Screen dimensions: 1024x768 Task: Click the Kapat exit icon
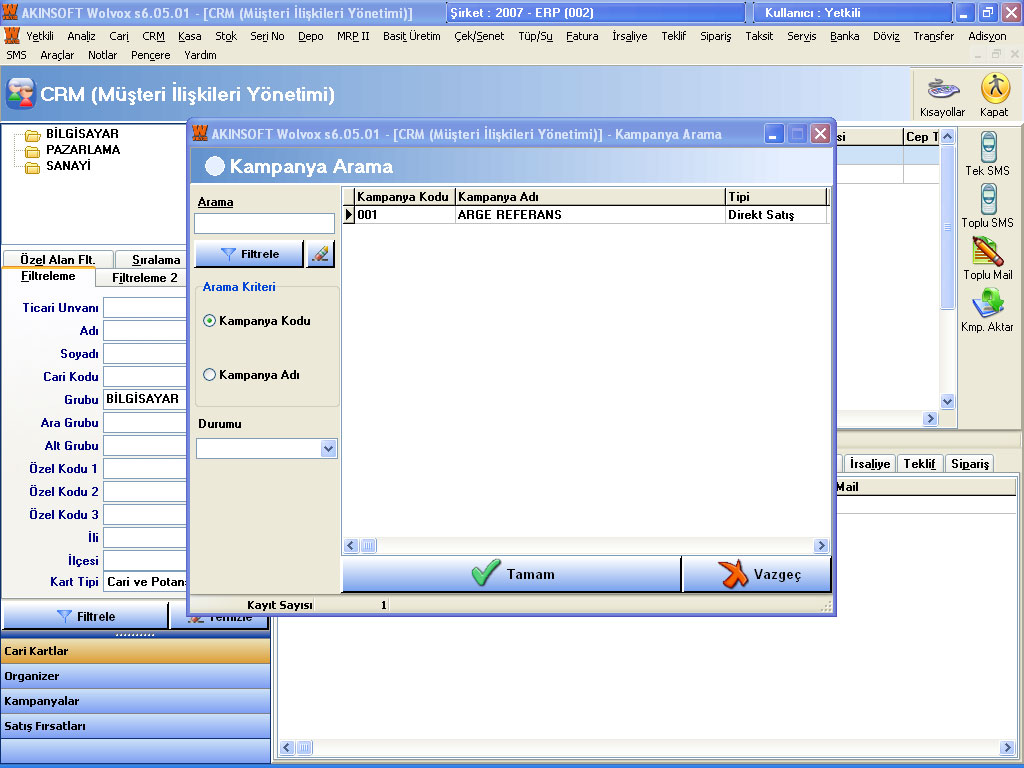coord(995,95)
